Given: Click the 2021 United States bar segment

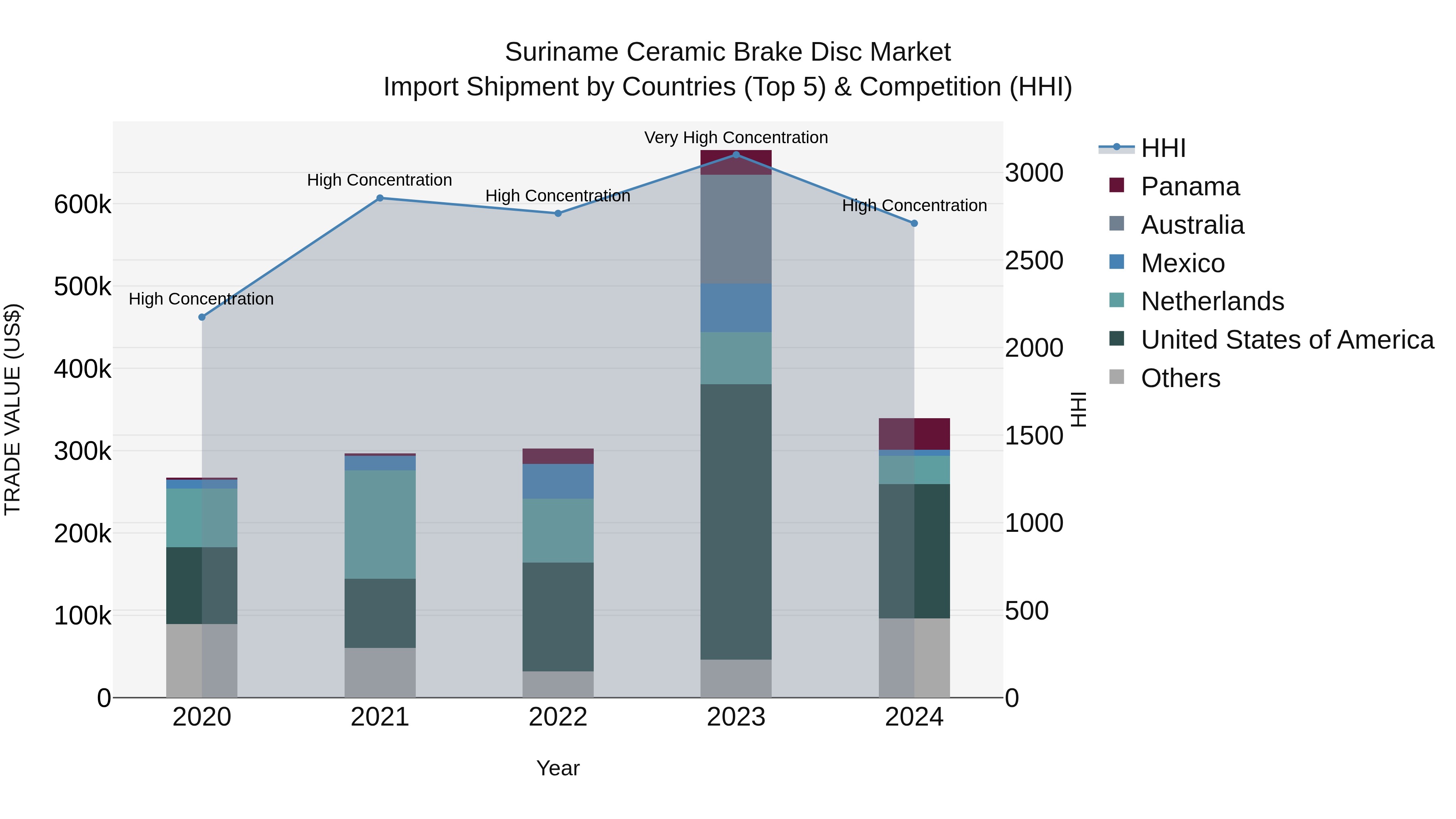Looking at the screenshot, I should (380, 613).
